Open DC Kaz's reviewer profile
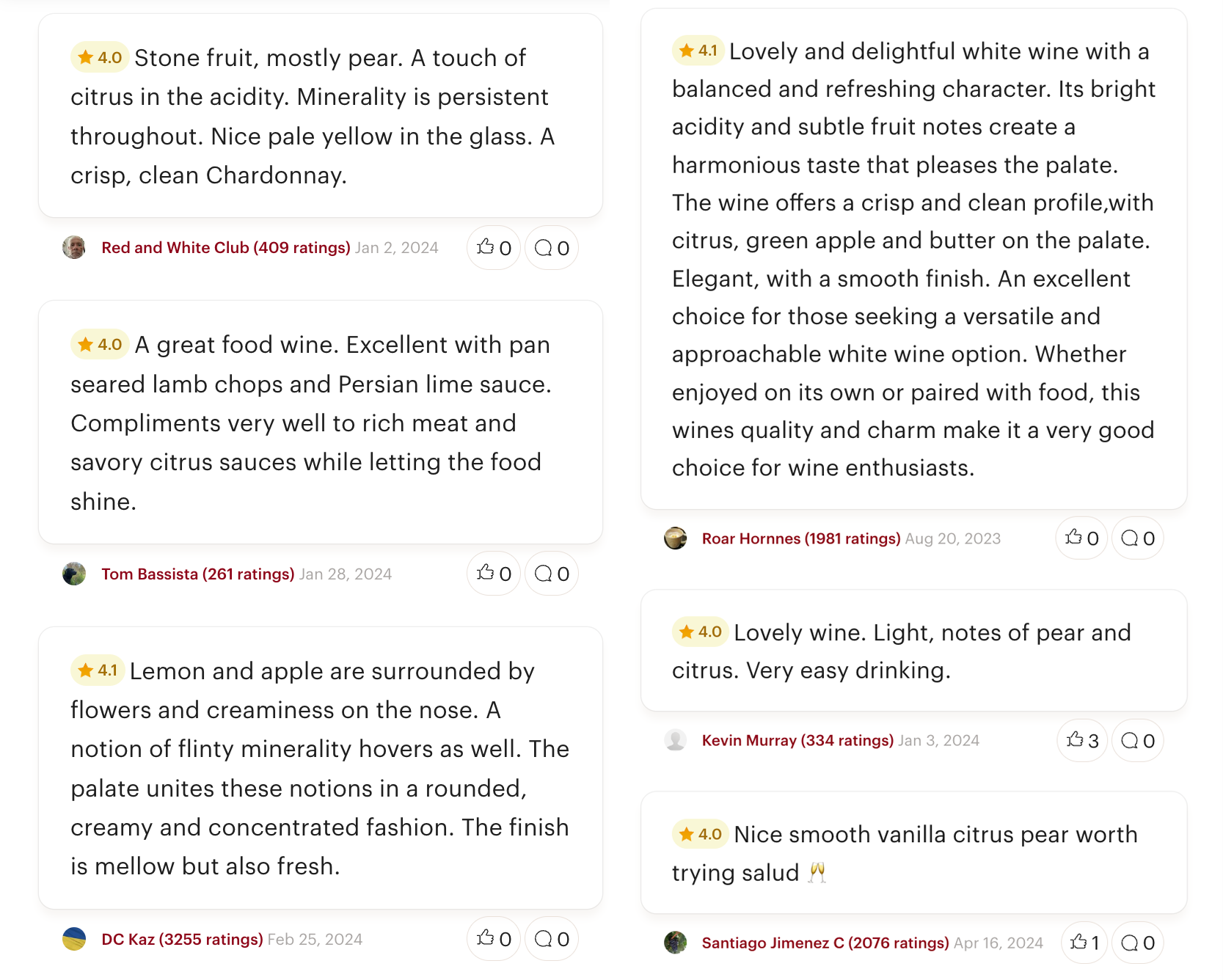Viewport: 1223px width, 980px height. coord(182,939)
